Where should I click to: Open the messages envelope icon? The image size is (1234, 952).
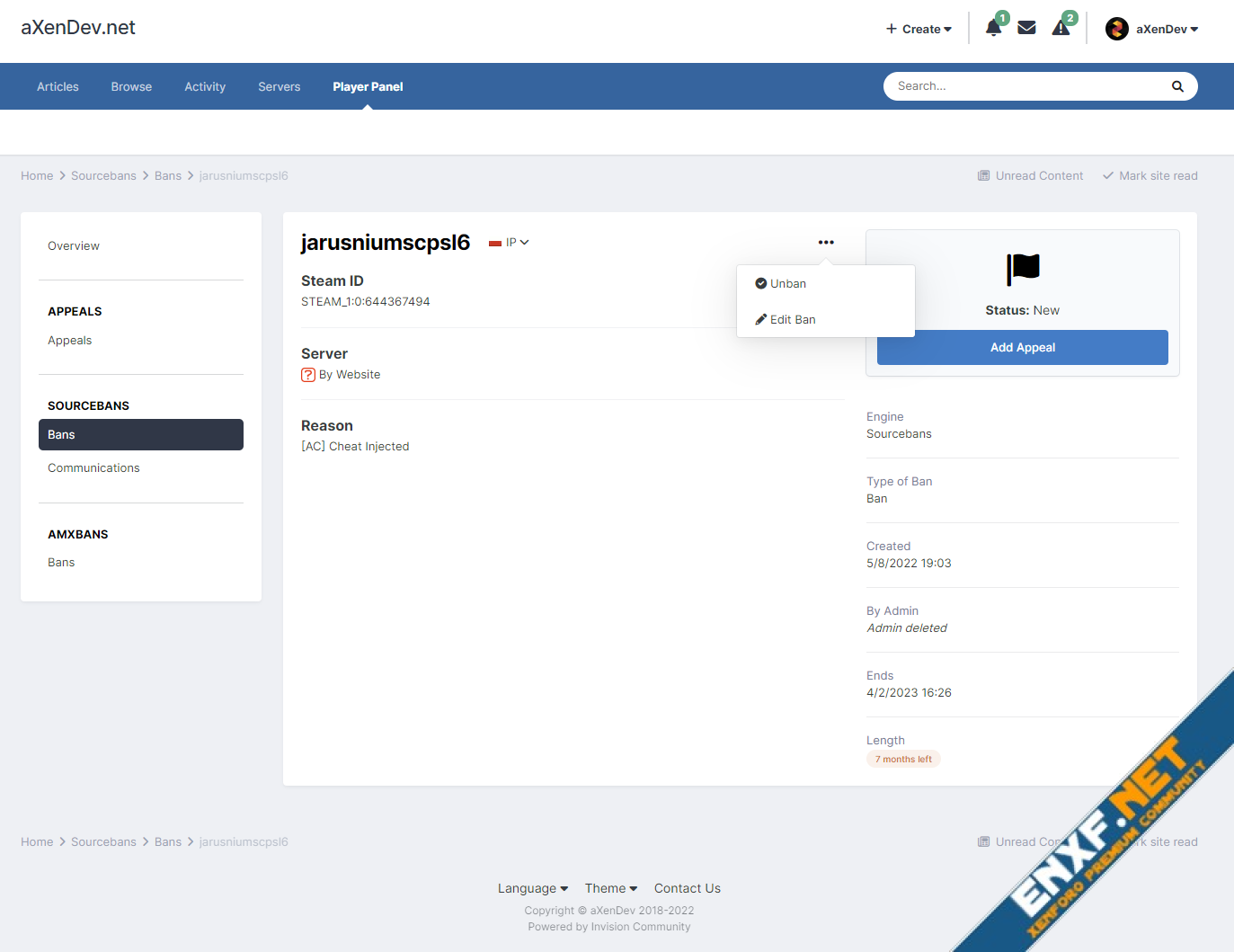pyautogui.click(x=1026, y=28)
